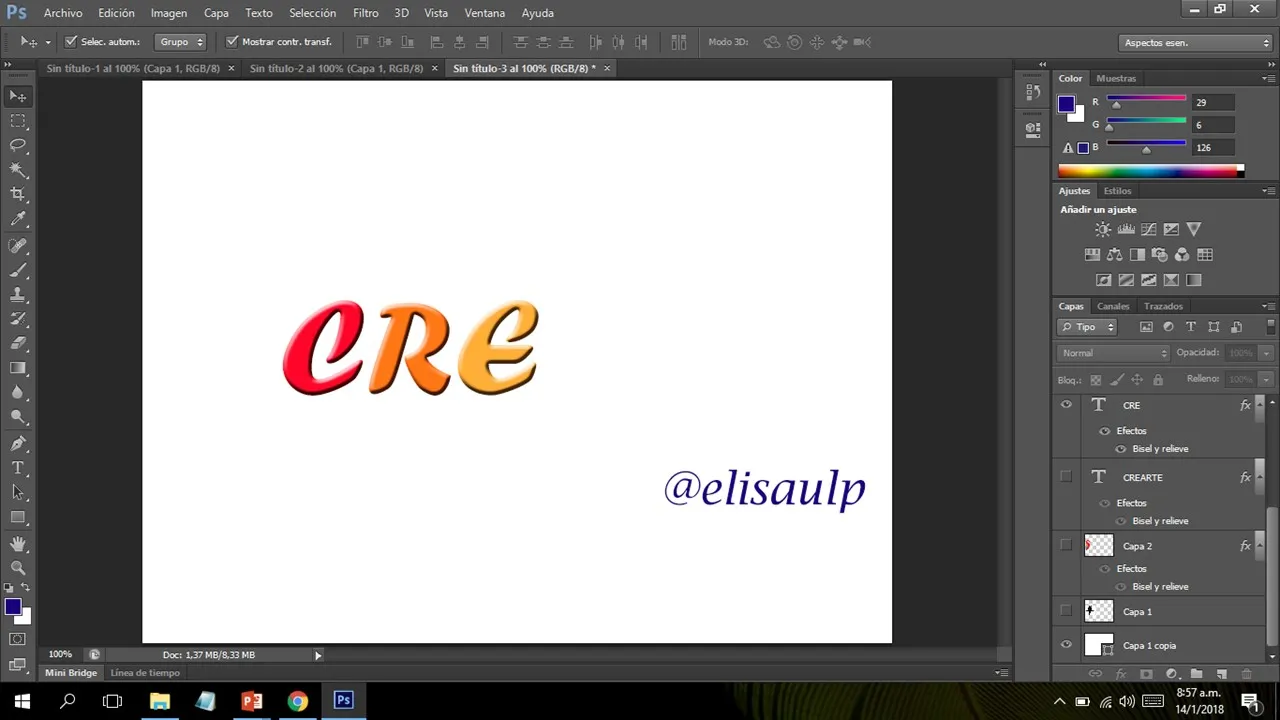Open the Tipo layer filter dropdown
Viewport: 1280px width, 720px height.
pos(1087,327)
